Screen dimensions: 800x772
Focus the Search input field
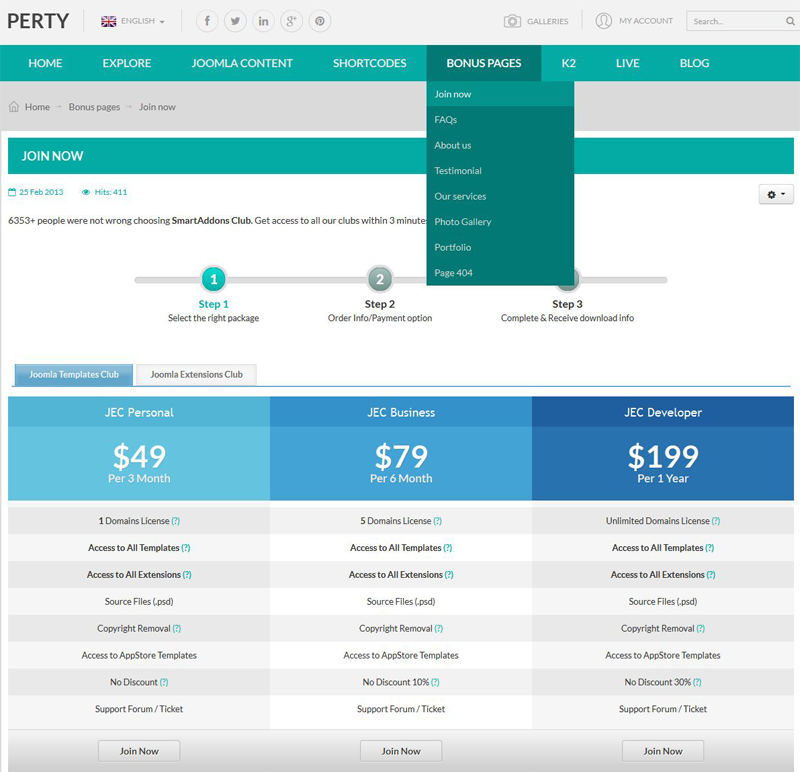(735, 21)
